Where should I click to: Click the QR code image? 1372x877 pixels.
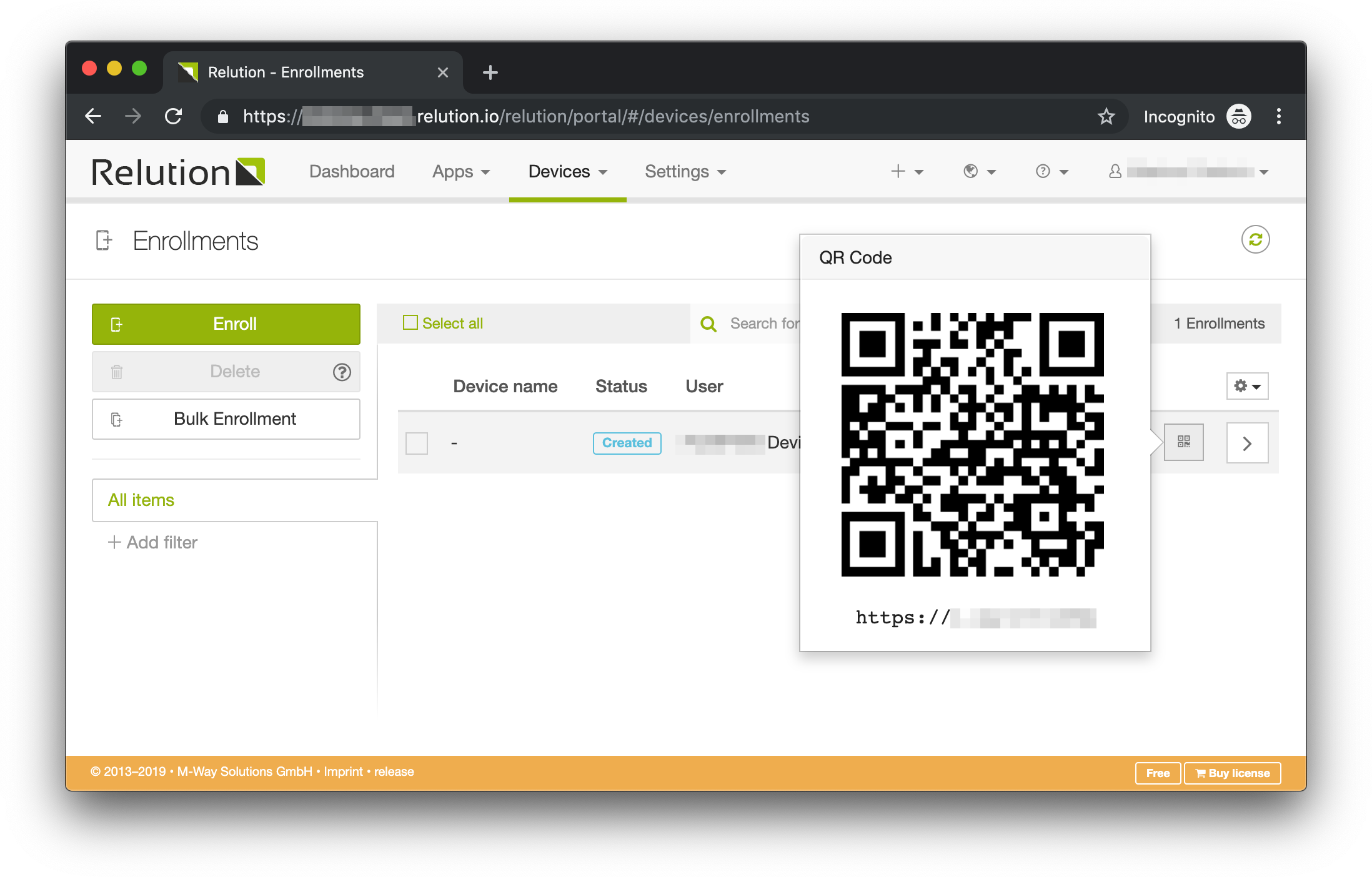tap(972, 444)
